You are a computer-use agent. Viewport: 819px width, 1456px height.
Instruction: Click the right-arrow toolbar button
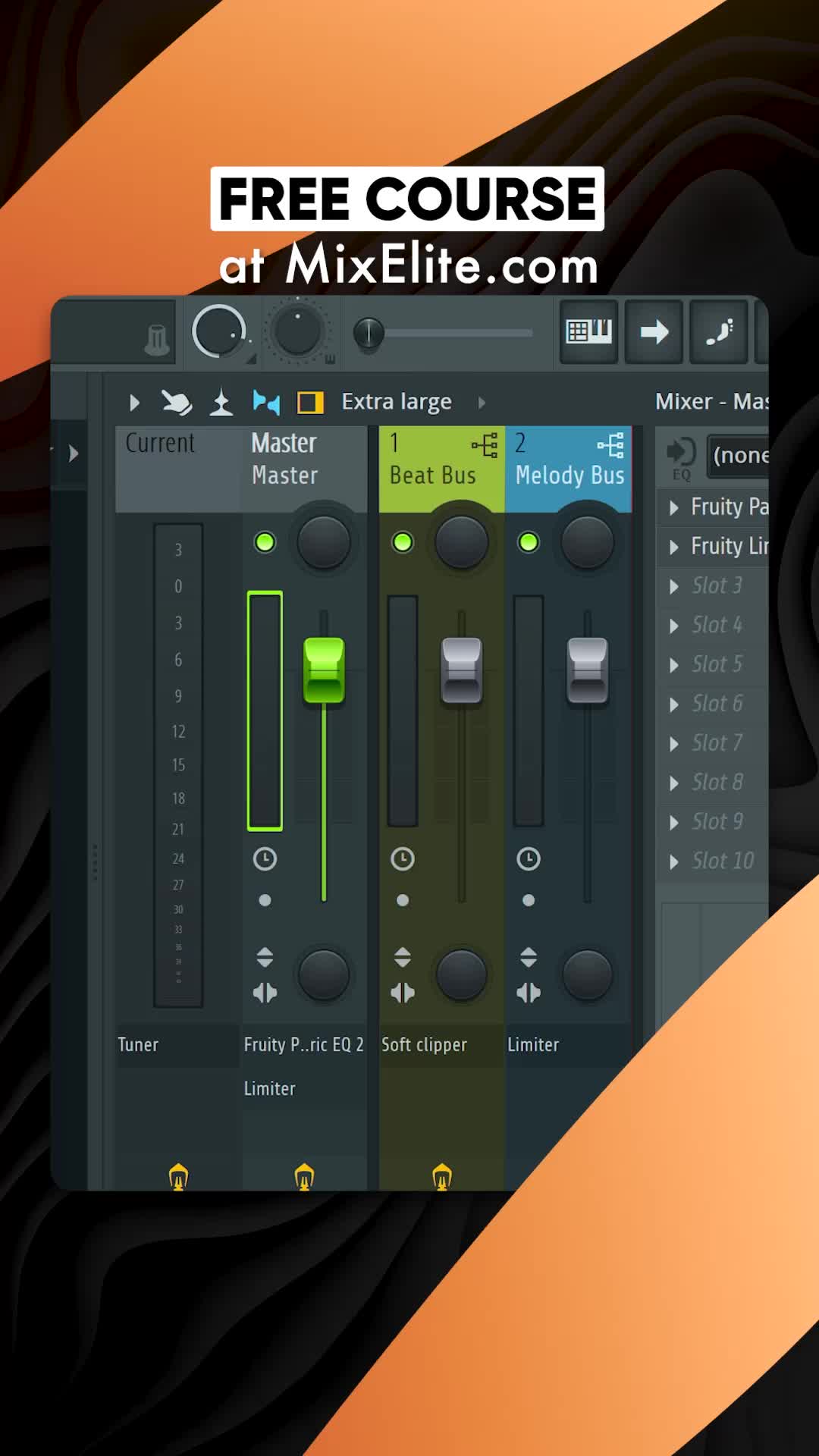(x=654, y=331)
